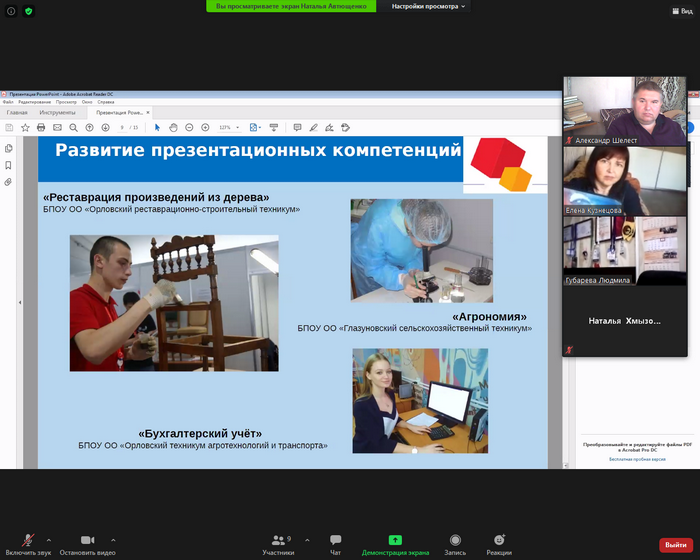This screenshot has height=560, width=700.
Task: Open the Файл menu in Acrobat
Action: point(8,102)
